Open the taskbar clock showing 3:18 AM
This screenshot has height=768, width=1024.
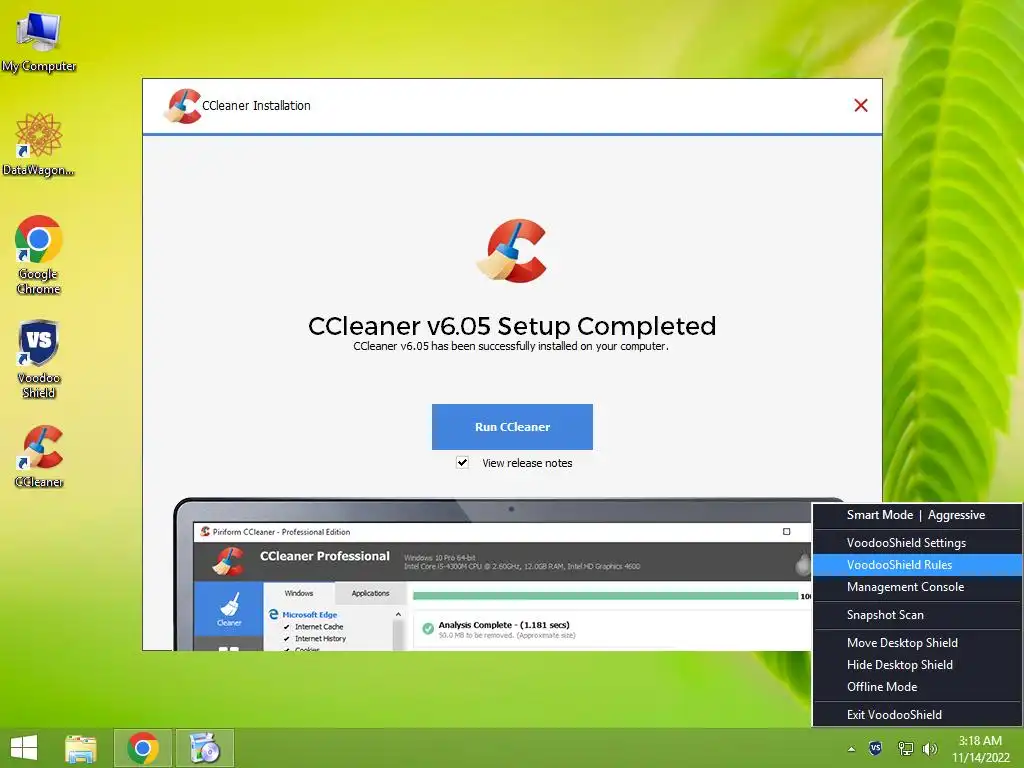point(980,741)
